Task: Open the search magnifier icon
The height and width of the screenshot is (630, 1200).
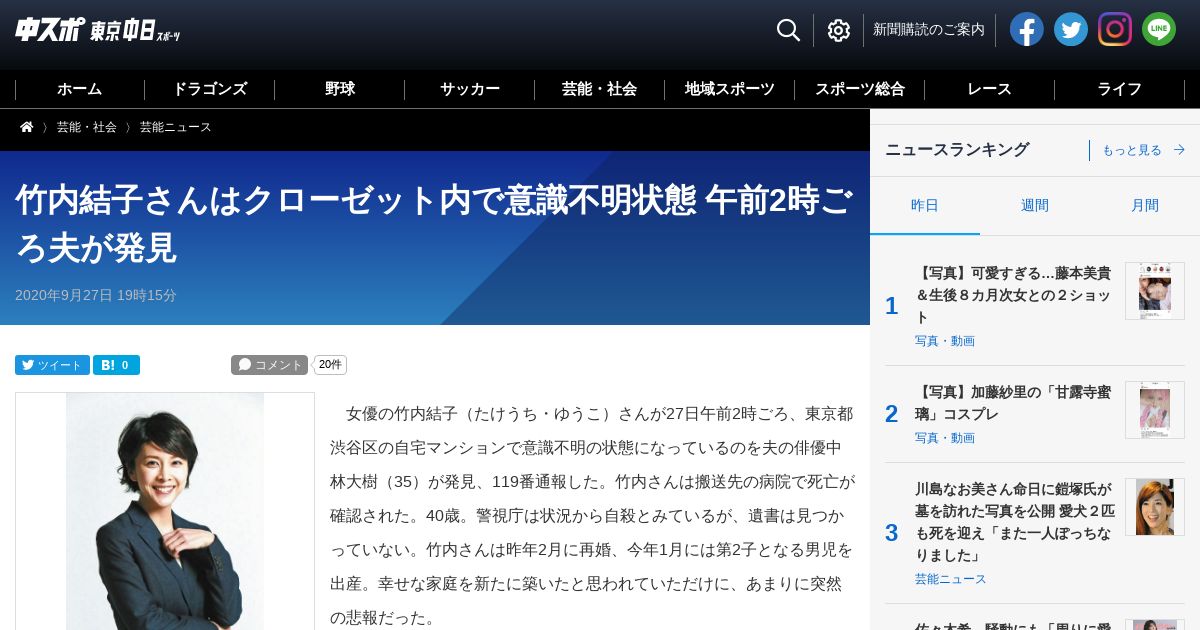Action: click(x=788, y=30)
